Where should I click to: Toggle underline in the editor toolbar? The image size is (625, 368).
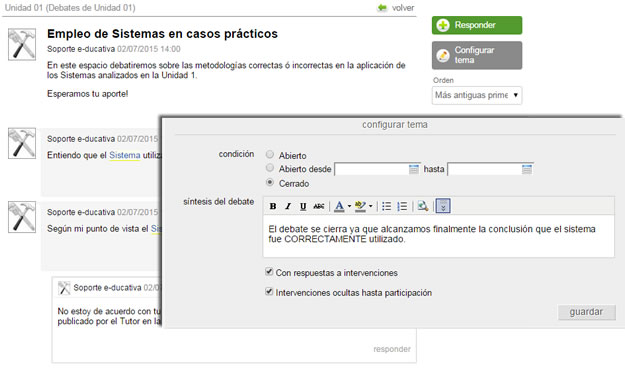pyautogui.click(x=303, y=206)
